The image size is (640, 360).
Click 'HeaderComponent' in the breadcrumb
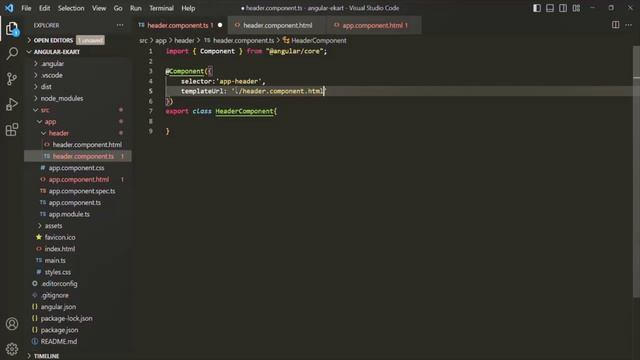pyautogui.click(x=318, y=40)
